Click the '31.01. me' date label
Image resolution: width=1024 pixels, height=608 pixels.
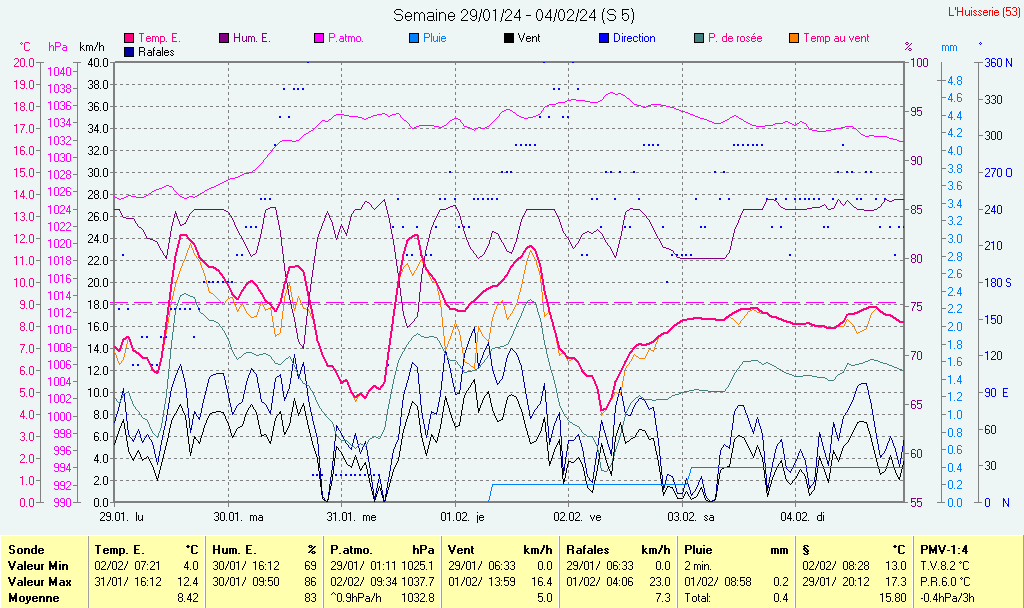tap(351, 517)
